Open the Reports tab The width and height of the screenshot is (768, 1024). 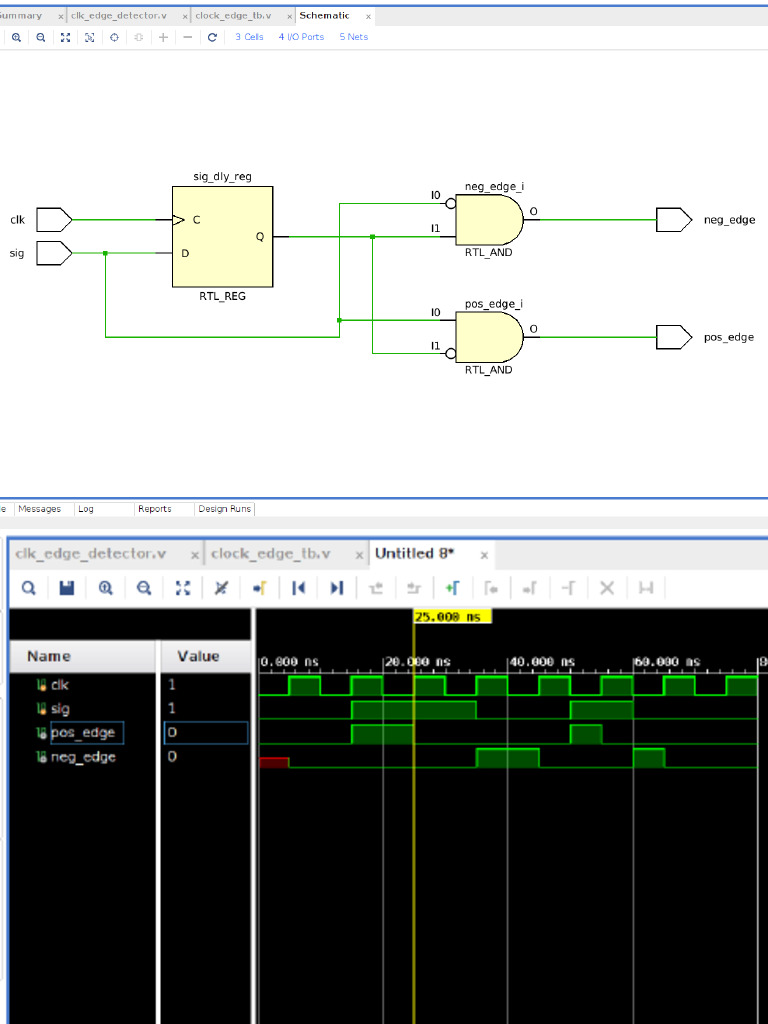coord(155,509)
